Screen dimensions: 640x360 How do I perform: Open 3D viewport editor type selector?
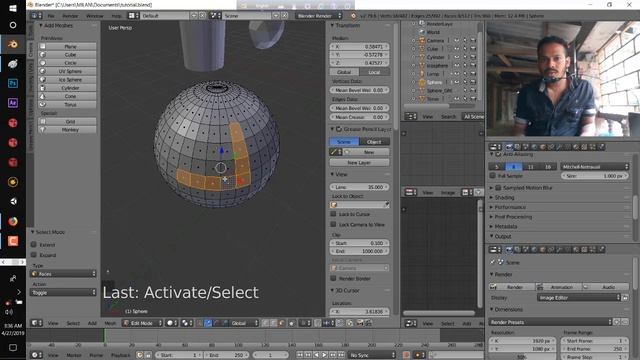pos(36,323)
